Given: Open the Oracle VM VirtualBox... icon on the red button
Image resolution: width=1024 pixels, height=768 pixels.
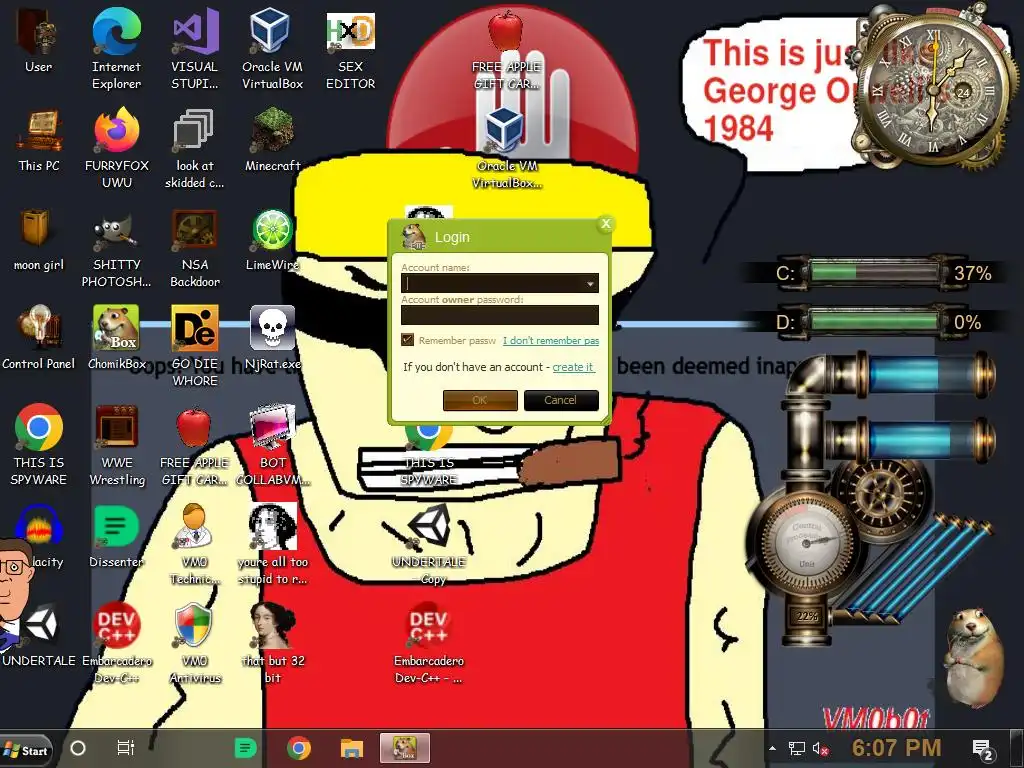Looking at the screenshot, I should (507, 148).
